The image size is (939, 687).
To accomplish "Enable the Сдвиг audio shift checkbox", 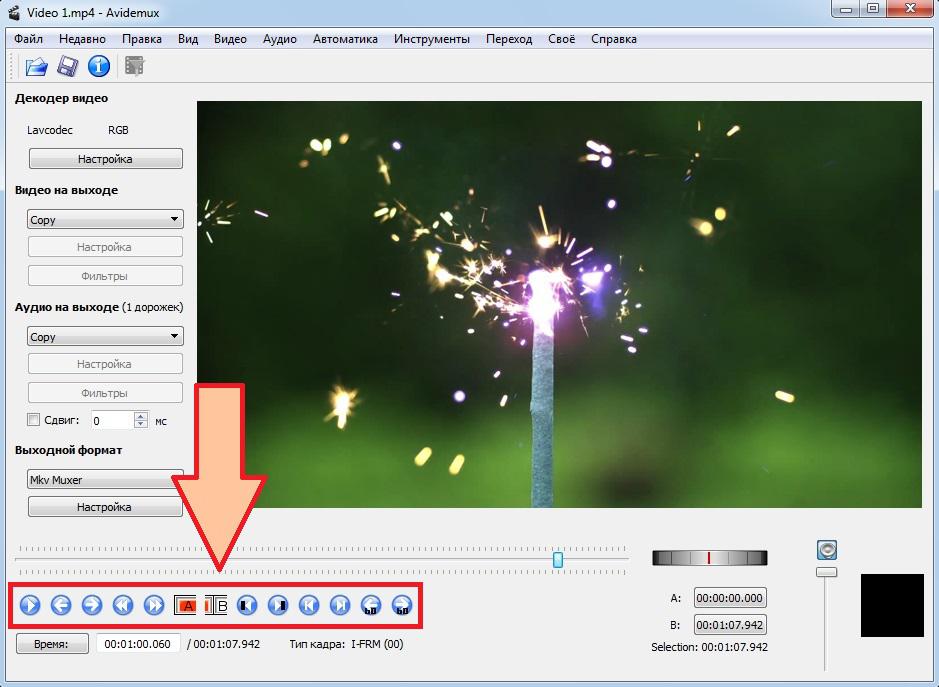I will pos(34,420).
